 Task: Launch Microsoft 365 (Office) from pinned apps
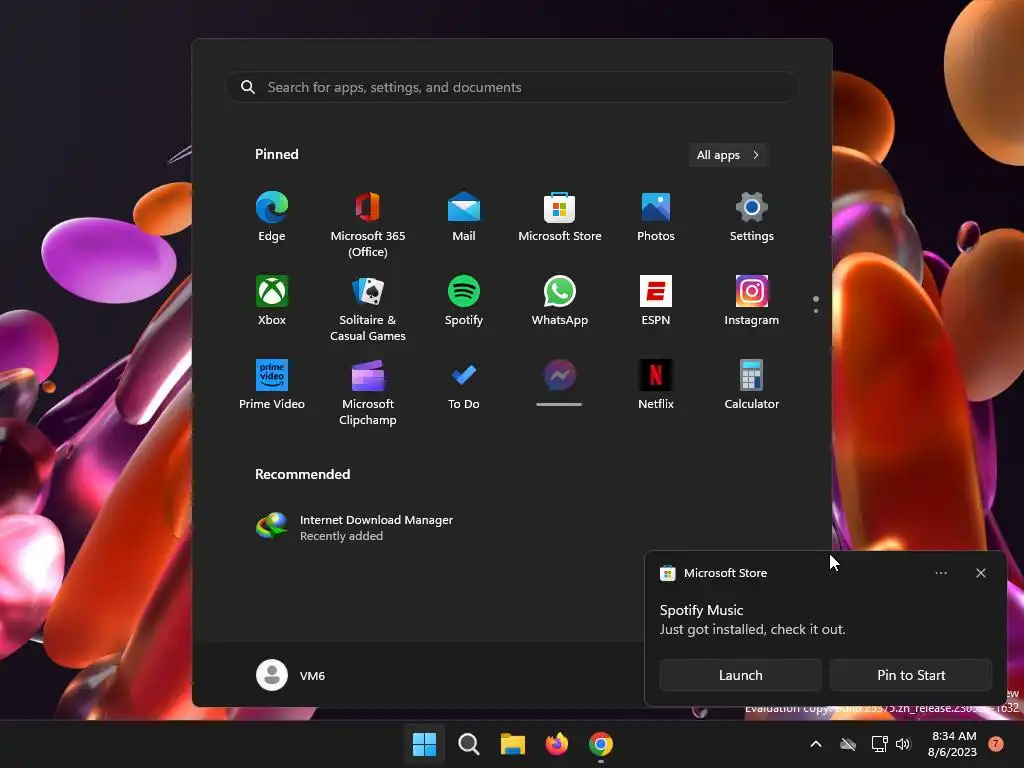368,224
